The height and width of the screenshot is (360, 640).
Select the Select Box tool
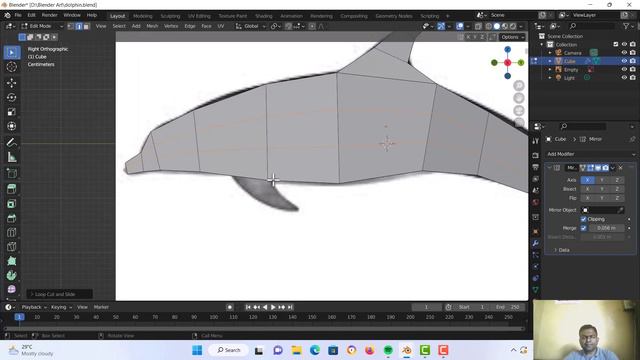coord(11,53)
